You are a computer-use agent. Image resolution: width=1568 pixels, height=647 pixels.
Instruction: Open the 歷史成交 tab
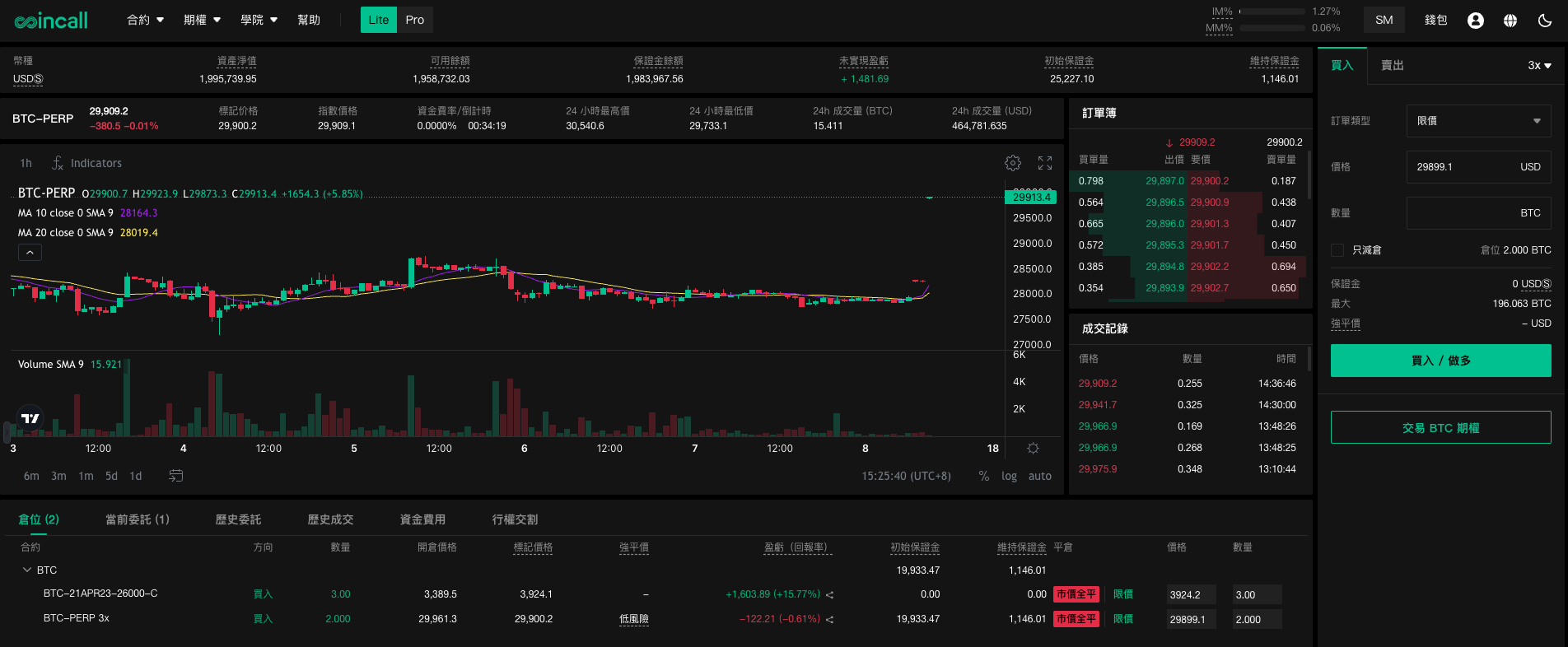pyautogui.click(x=330, y=519)
